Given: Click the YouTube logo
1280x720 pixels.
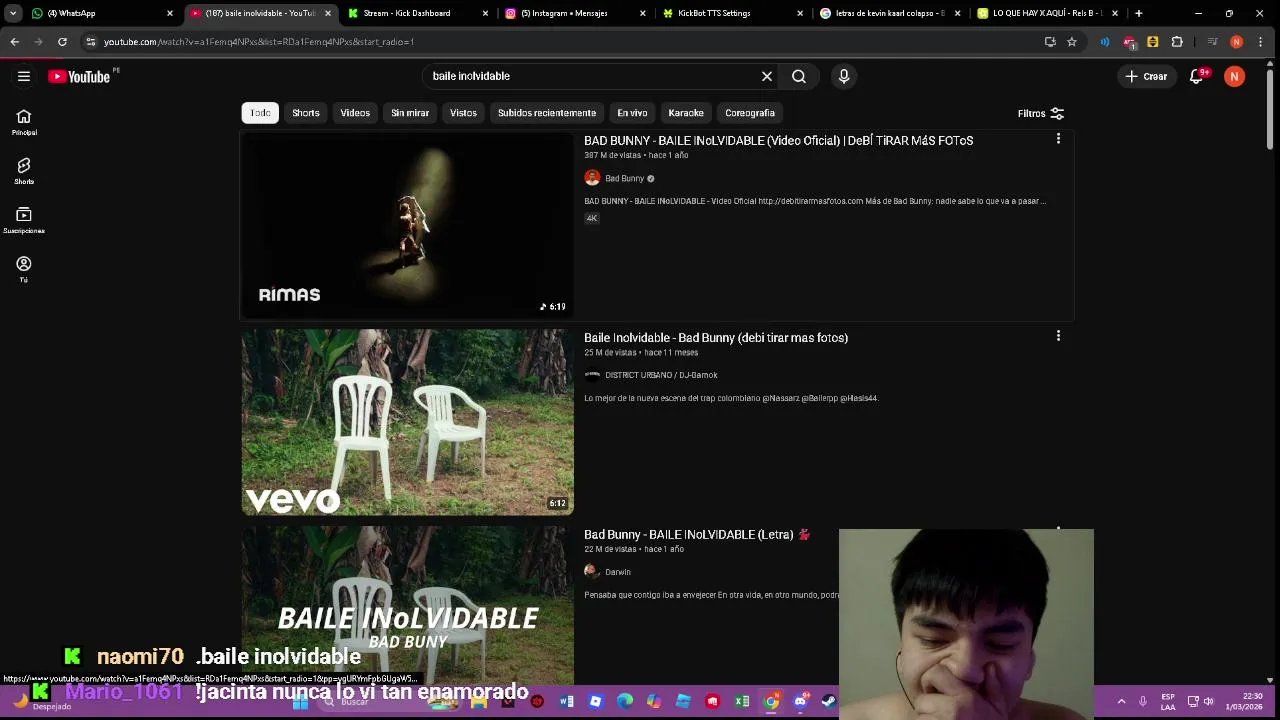Looking at the screenshot, I should click(79, 76).
